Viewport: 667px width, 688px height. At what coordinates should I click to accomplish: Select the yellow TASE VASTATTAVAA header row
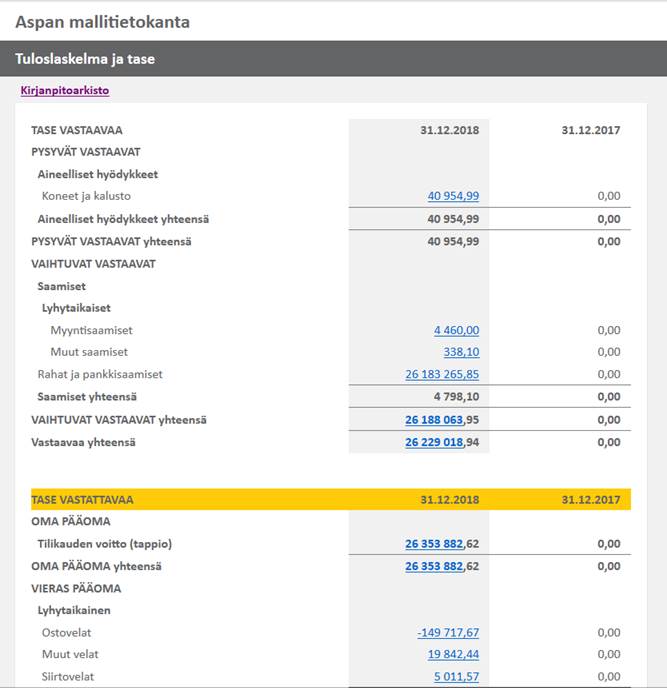point(331,499)
